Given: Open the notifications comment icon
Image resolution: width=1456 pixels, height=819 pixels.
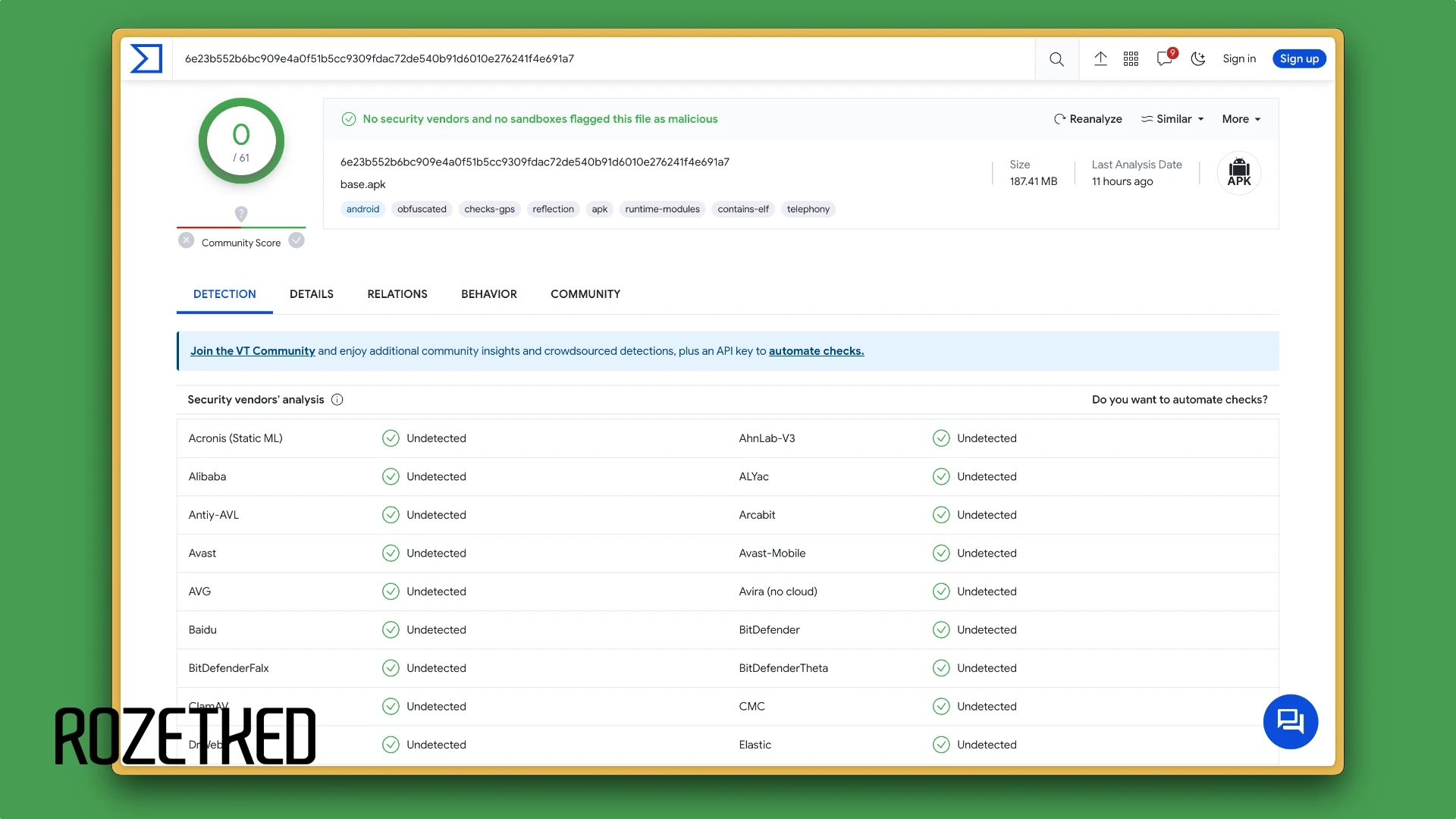Looking at the screenshot, I should click(x=1165, y=58).
